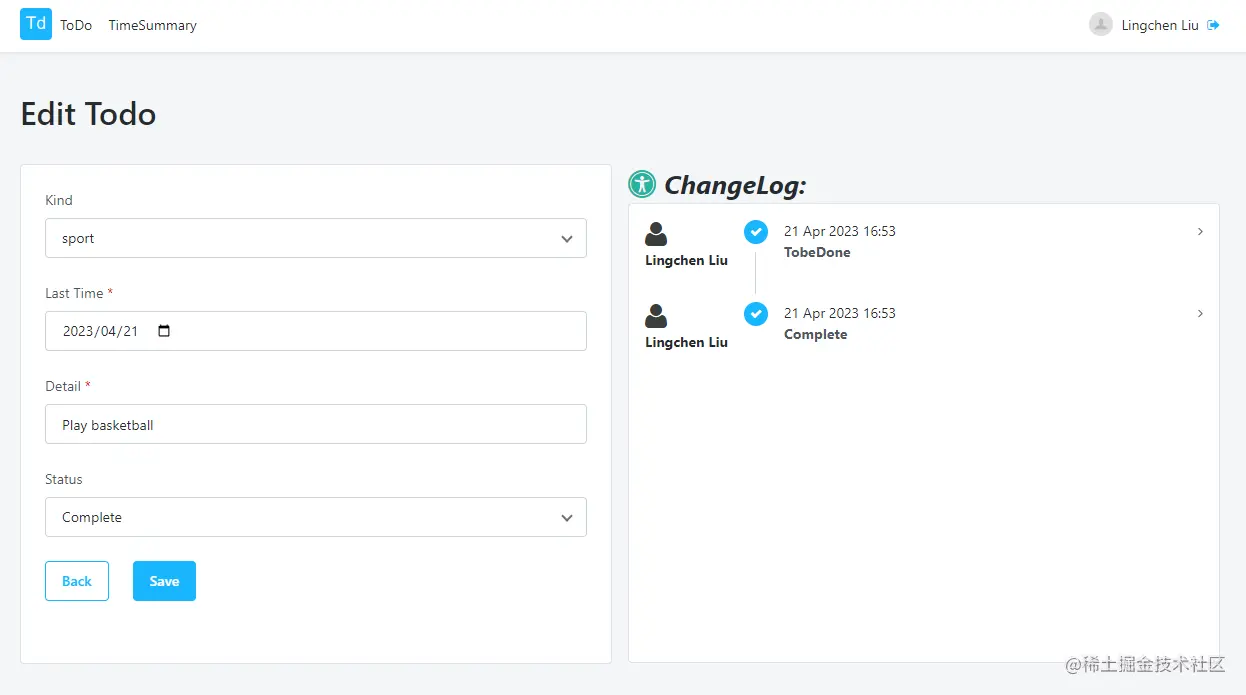The image size is (1246, 695).
Task: Click the Lingchen Liu username in header
Action: (x=1160, y=26)
